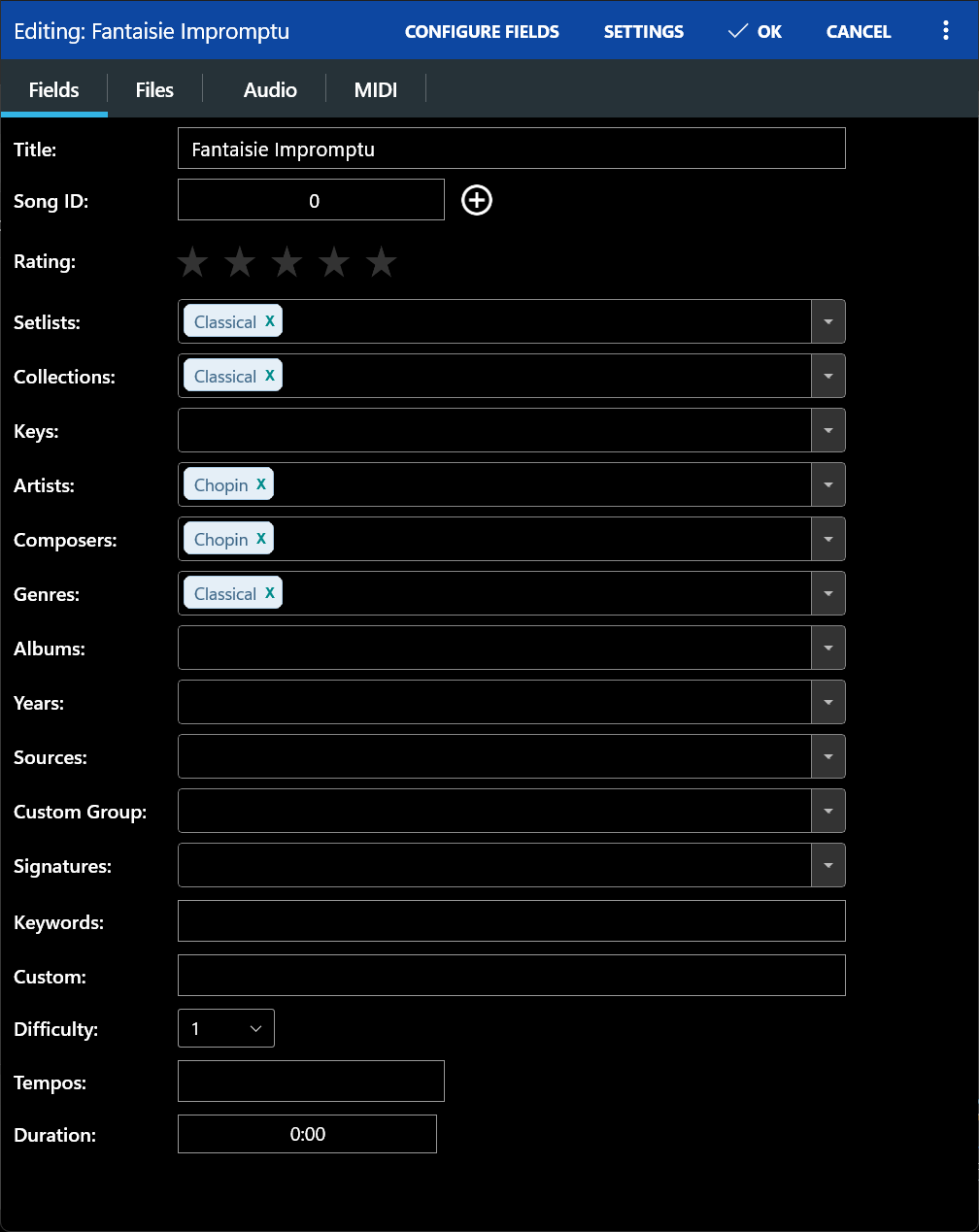This screenshot has height=1232, width=979.
Task: Change the Difficulty combo box value
Action: click(x=225, y=1027)
